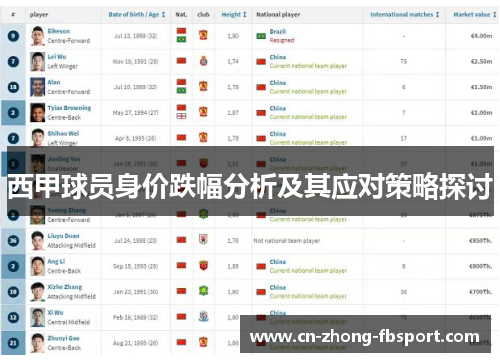Open Xi Wu's club crest icon

[203, 316]
